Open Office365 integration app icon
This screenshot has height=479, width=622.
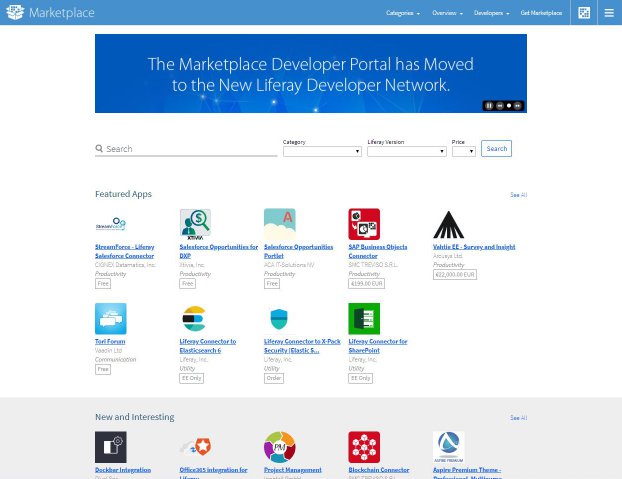click(x=195, y=447)
